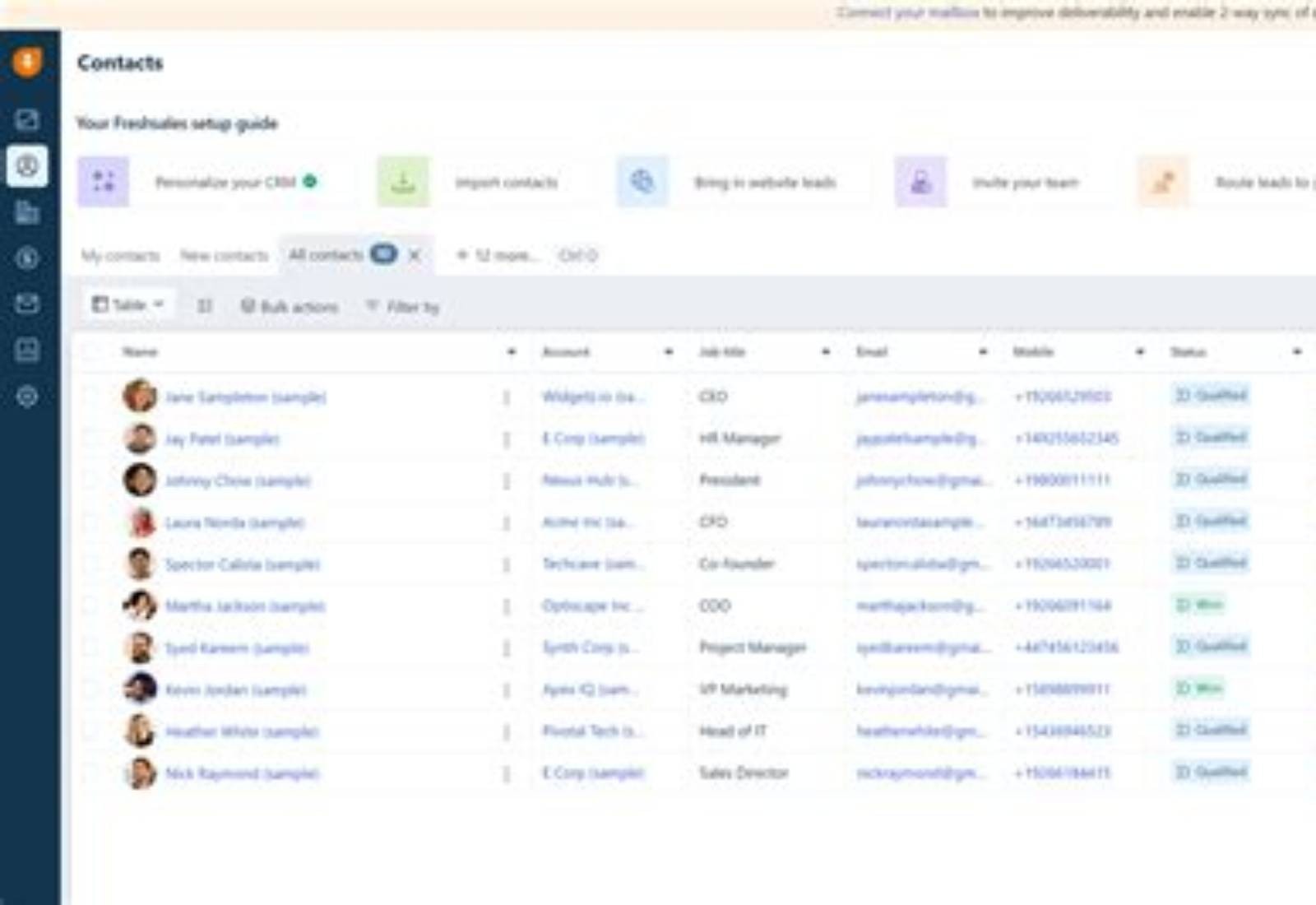
Task: Toggle the select-all checkbox in table header
Action: (91, 352)
